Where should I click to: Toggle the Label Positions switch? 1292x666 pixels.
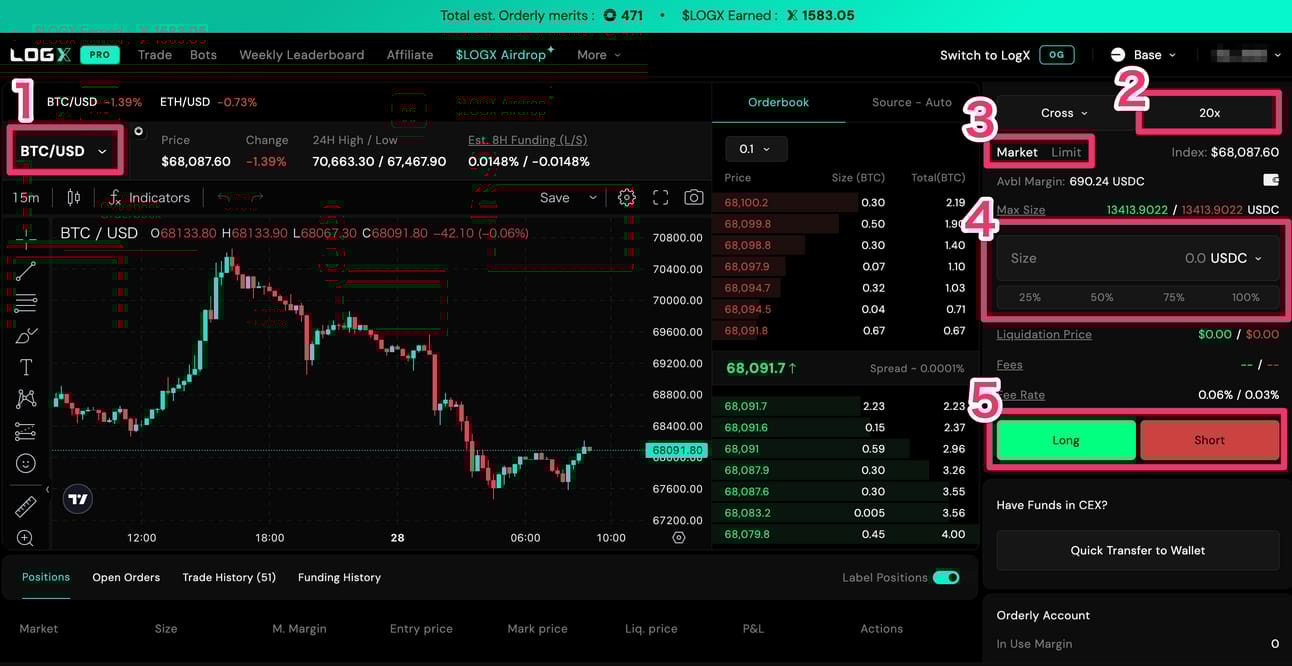pyautogui.click(x=946, y=577)
